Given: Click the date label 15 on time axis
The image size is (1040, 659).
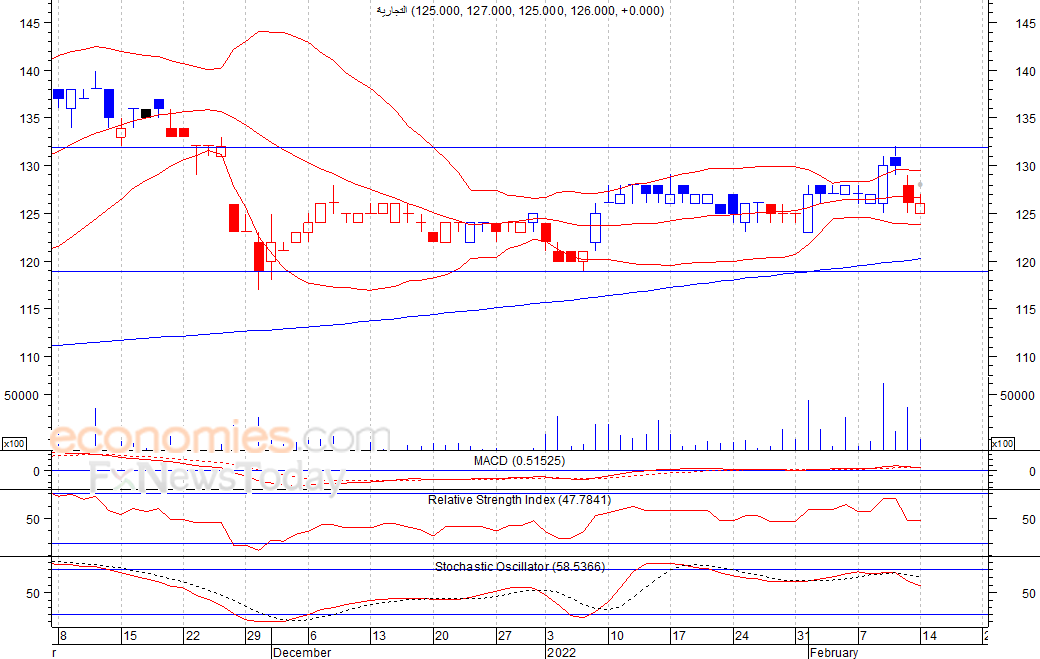Looking at the screenshot, I should pyautogui.click(x=129, y=636).
